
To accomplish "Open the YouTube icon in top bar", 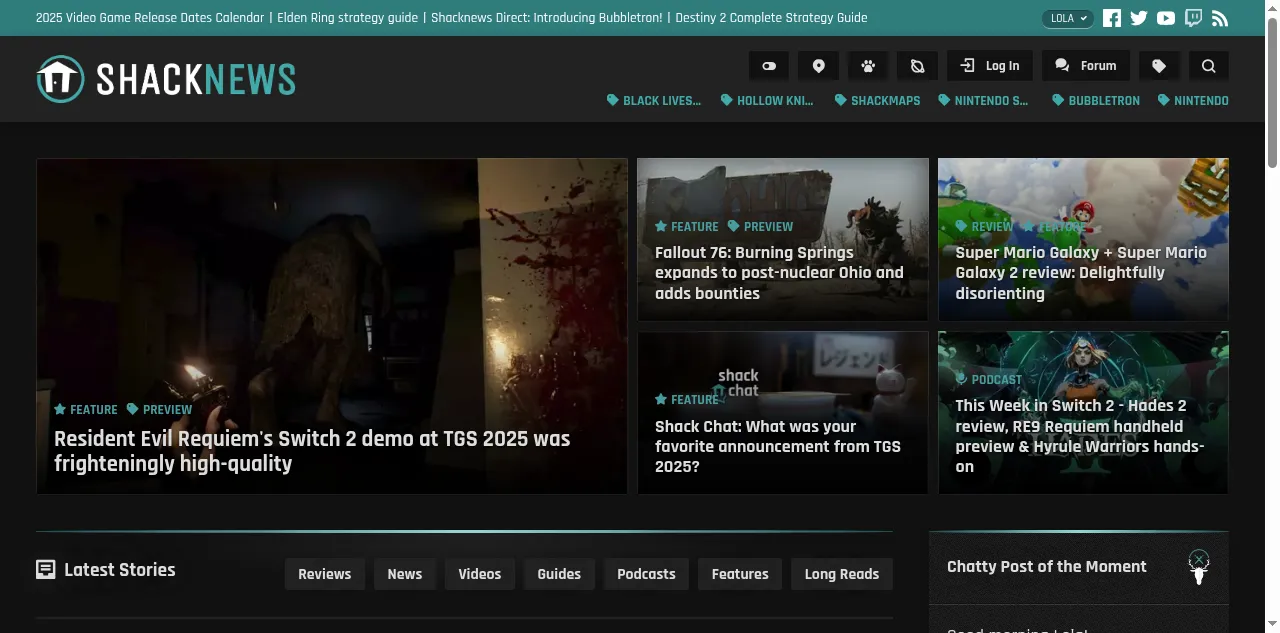I will click(x=1166, y=18).
